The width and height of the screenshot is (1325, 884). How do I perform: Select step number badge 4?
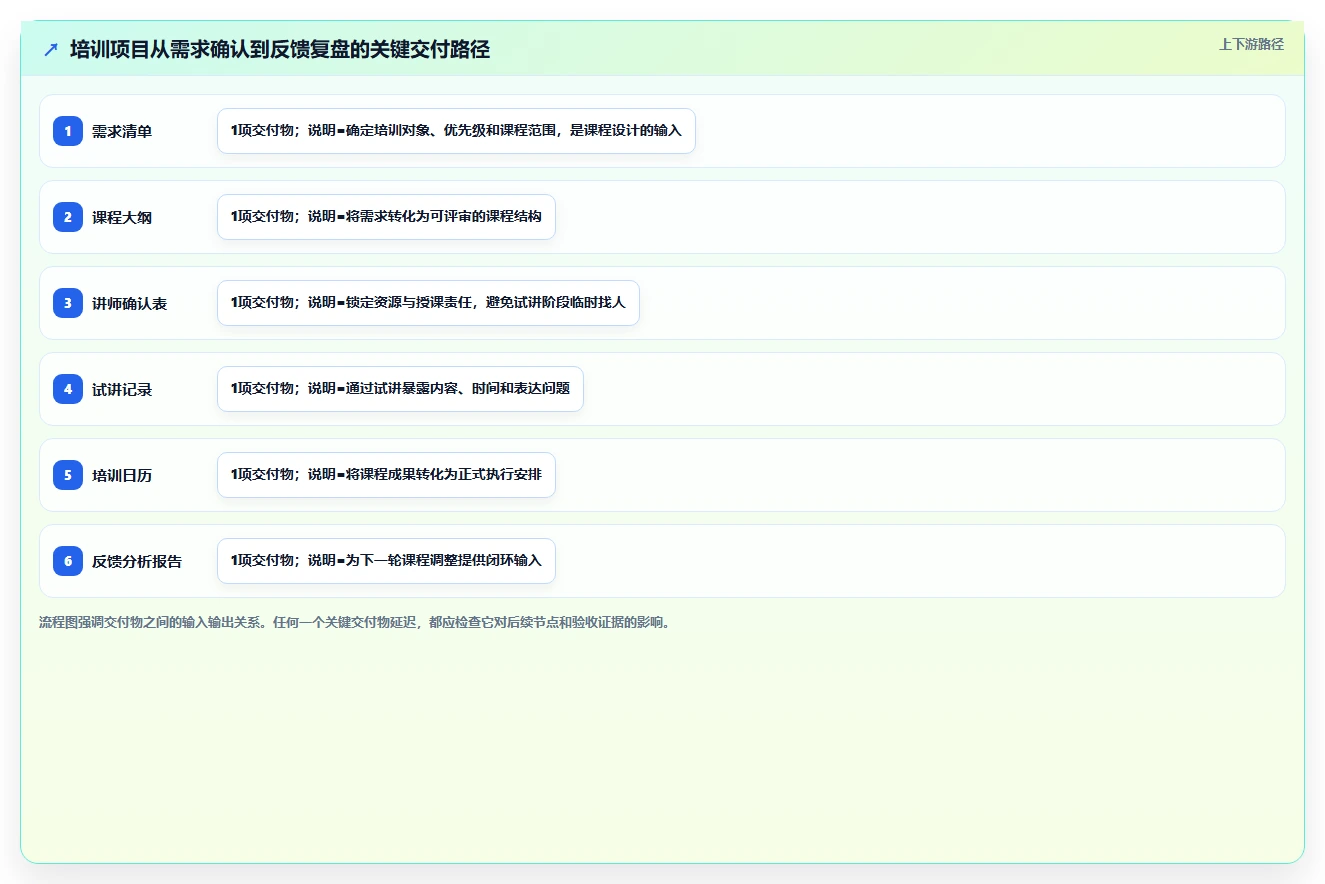coord(68,389)
